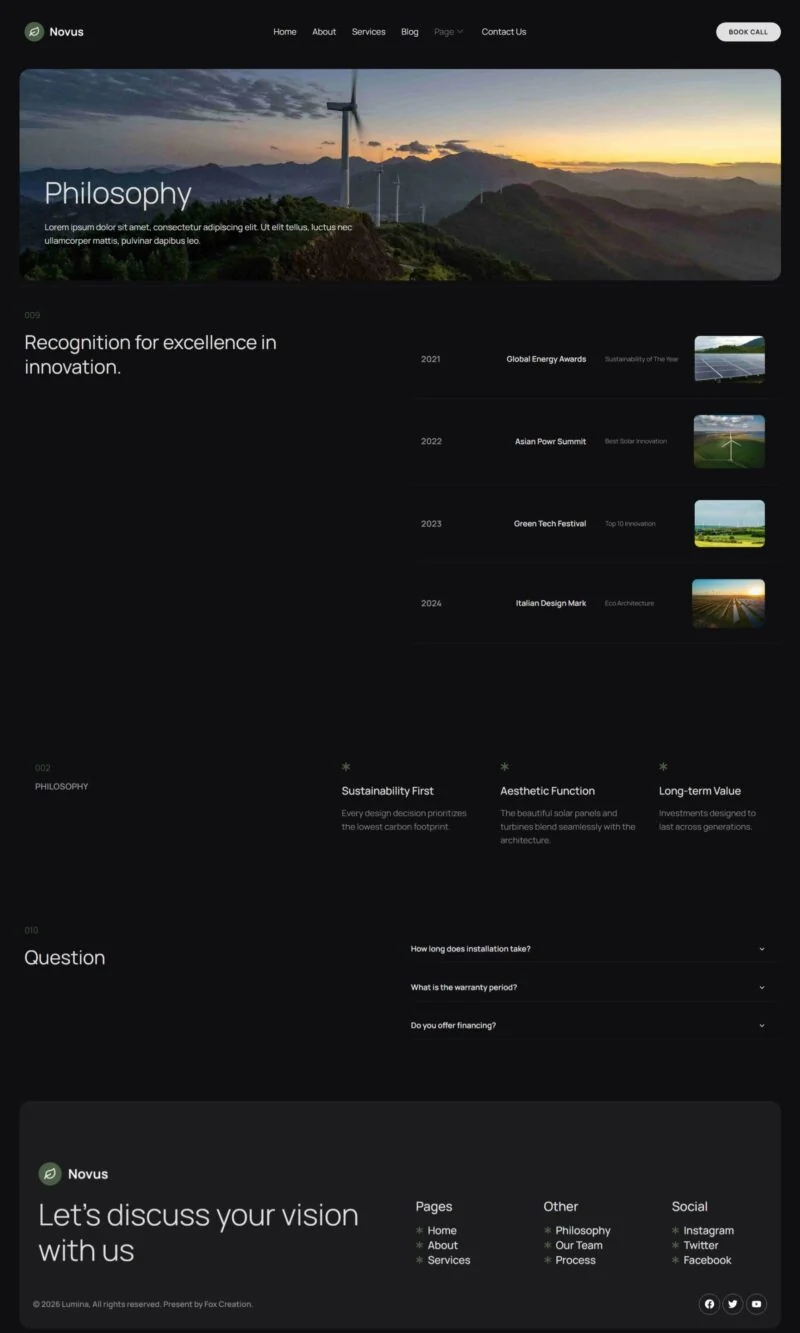Click the 'Let's discuss your vision with us' headline

coord(198,1232)
